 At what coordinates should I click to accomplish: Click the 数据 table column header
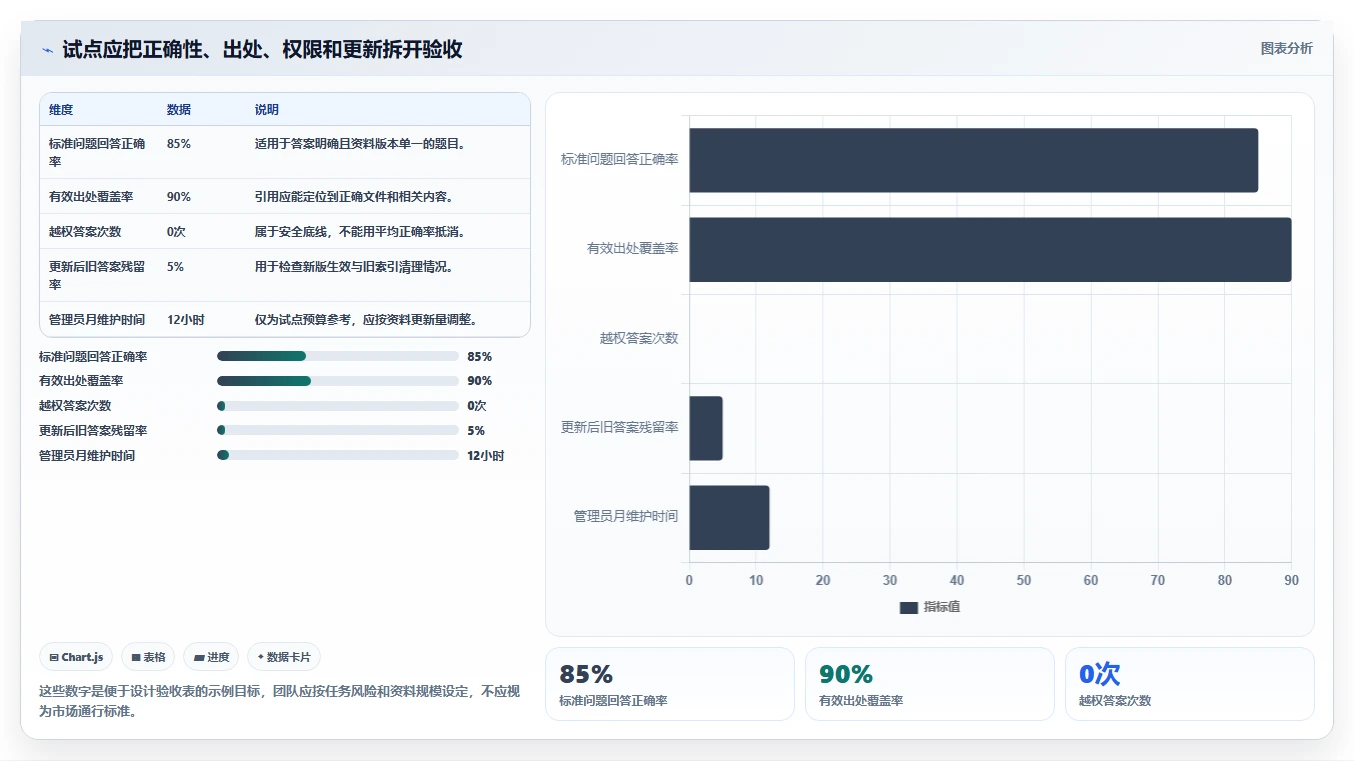pyautogui.click(x=179, y=110)
